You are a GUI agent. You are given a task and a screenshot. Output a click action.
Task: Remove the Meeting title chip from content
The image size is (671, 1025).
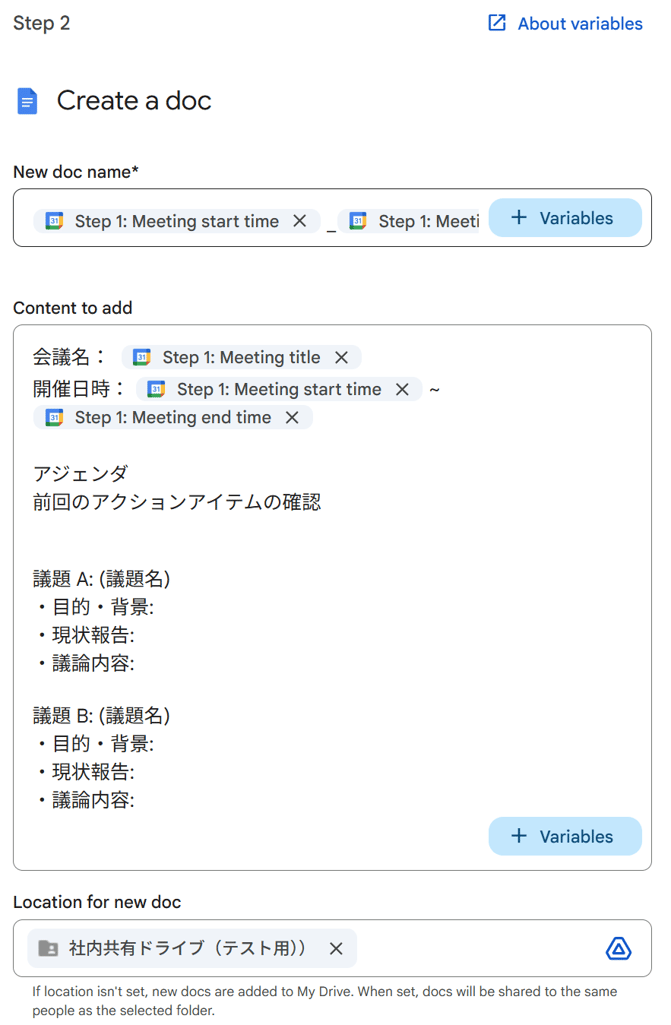(341, 357)
